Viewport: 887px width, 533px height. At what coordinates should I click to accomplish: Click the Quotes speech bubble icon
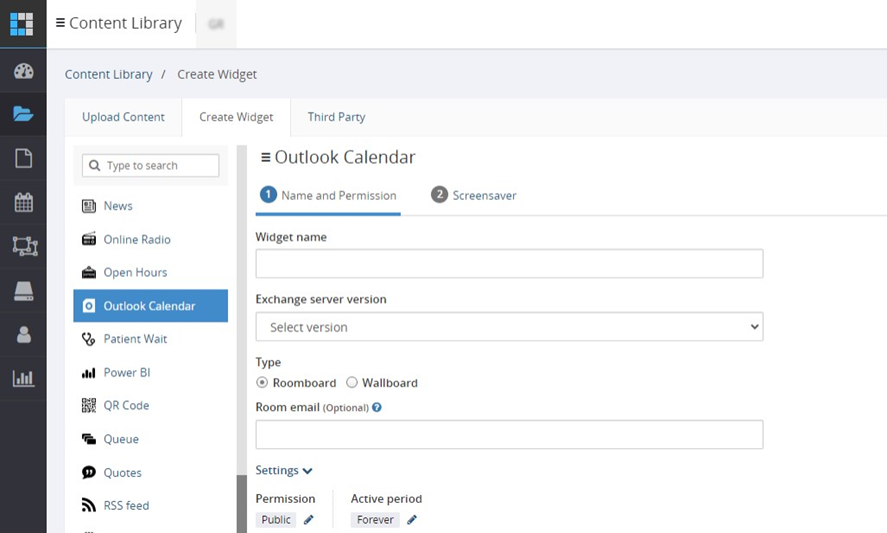point(89,472)
